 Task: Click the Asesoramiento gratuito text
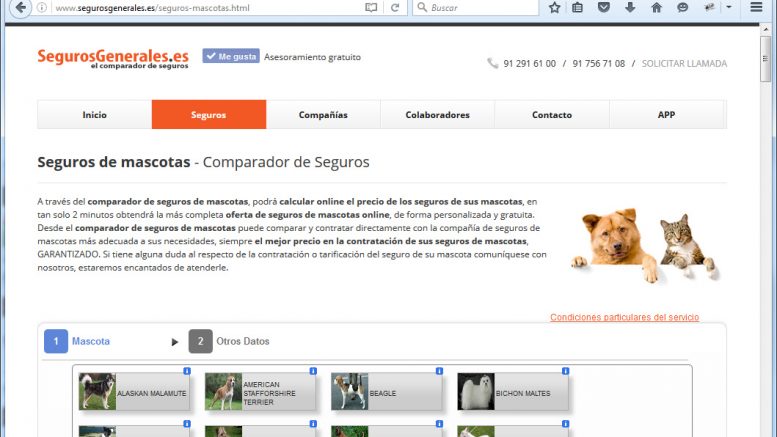tap(312, 57)
